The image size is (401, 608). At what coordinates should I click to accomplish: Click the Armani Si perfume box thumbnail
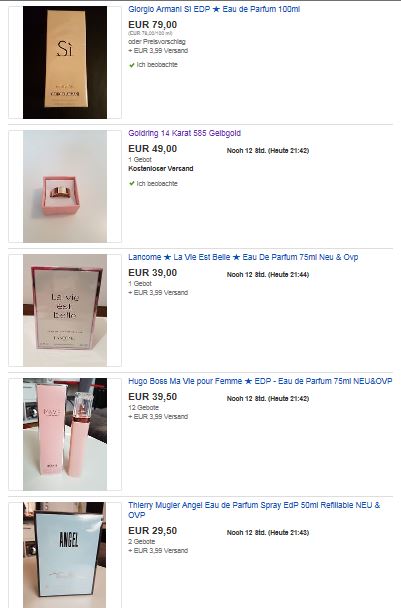coord(65,62)
